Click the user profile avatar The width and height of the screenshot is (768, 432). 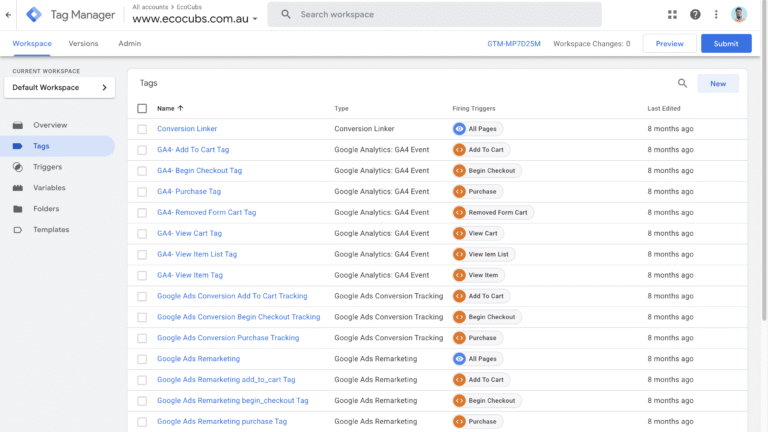pos(740,14)
